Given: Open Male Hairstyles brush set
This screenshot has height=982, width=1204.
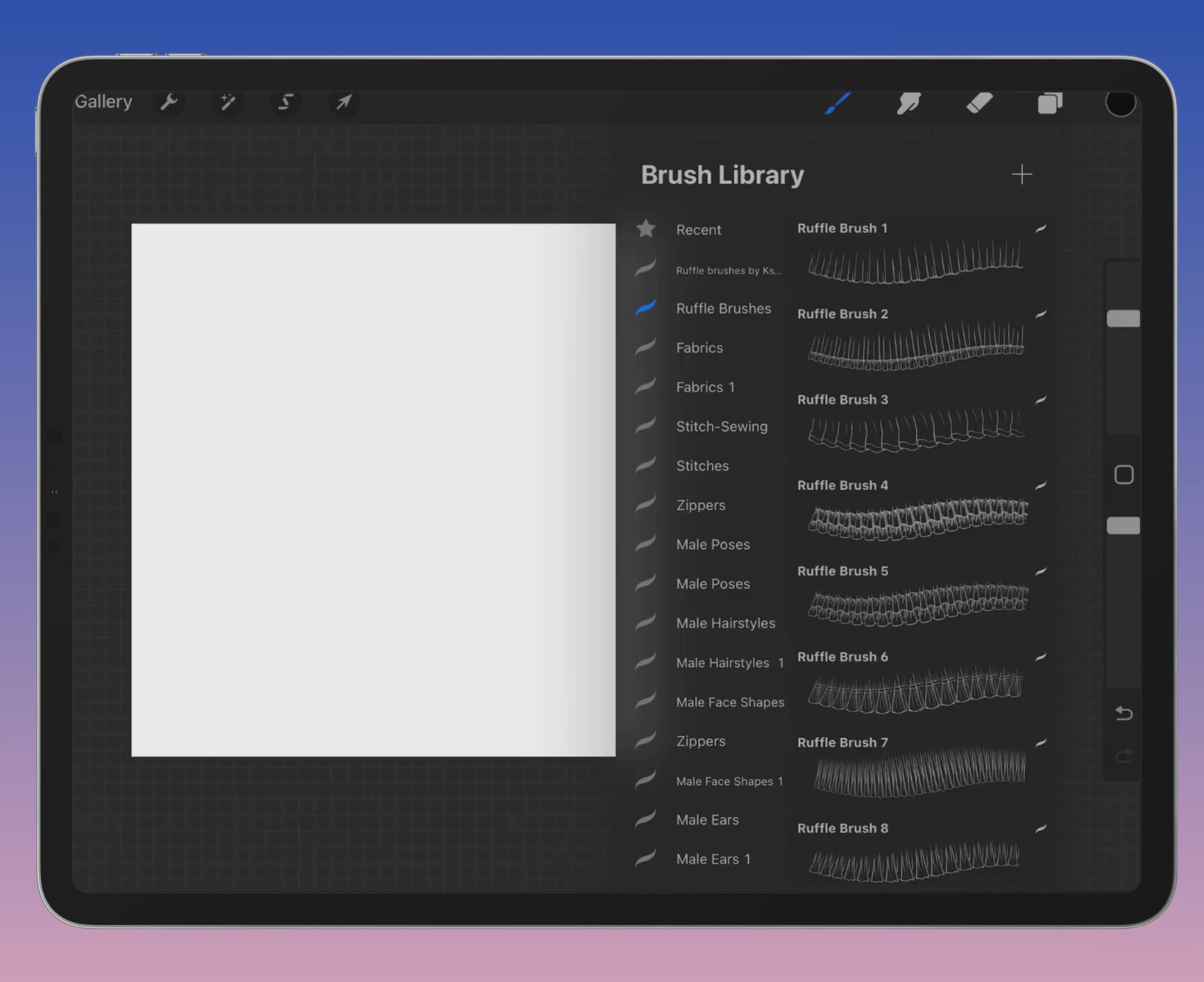Looking at the screenshot, I should (x=725, y=623).
